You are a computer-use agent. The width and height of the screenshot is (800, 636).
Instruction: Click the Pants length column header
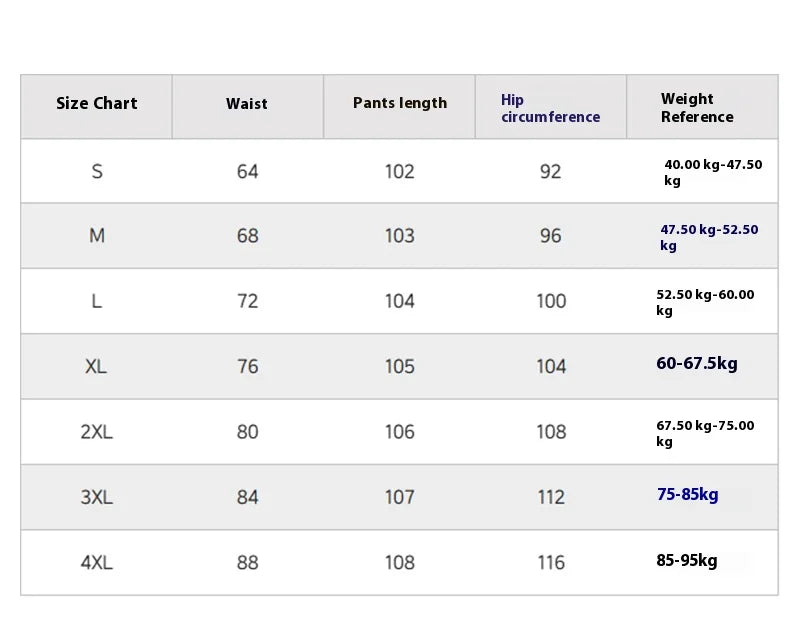click(x=399, y=103)
